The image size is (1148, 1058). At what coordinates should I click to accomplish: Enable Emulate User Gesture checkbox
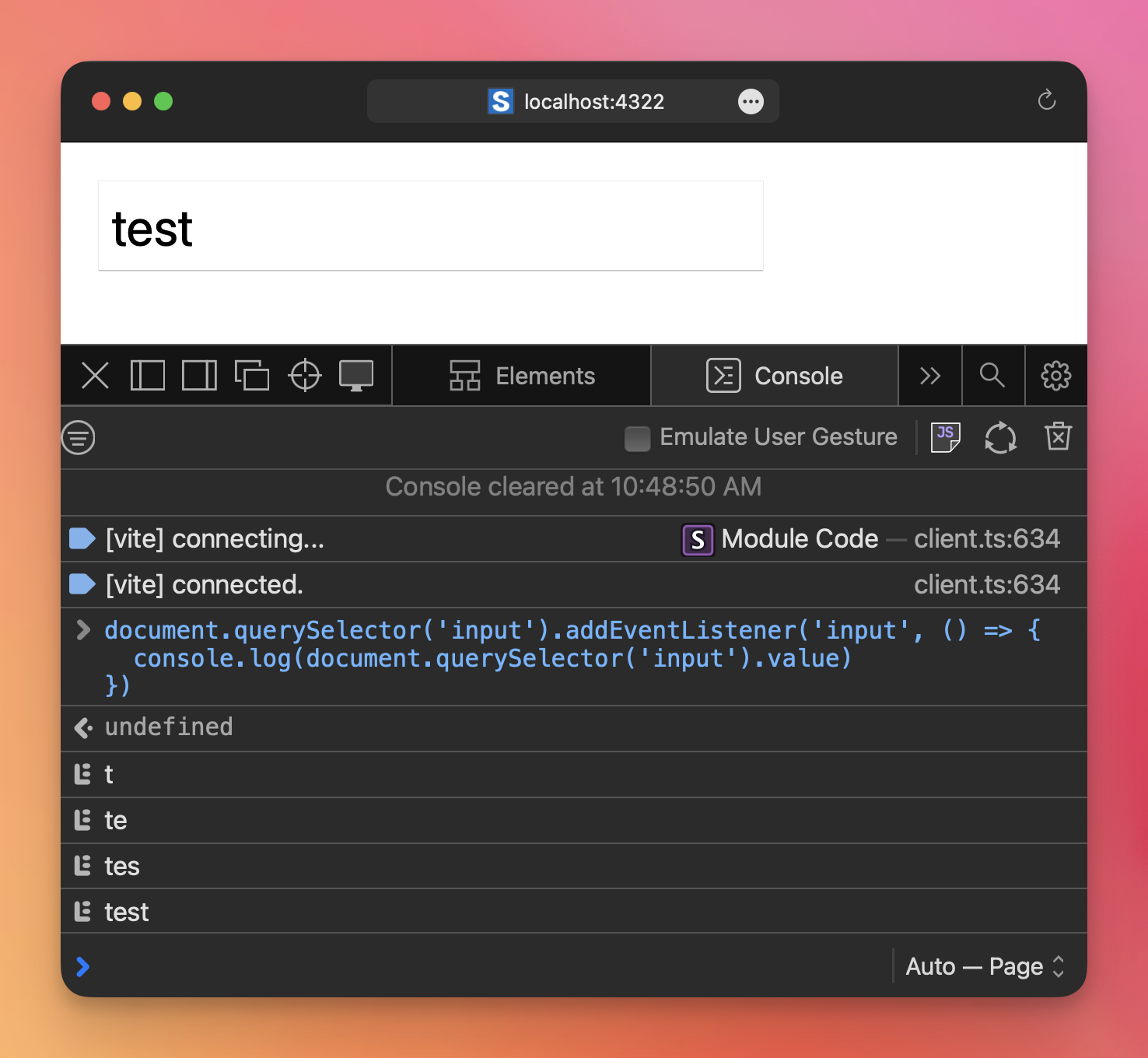point(638,438)
